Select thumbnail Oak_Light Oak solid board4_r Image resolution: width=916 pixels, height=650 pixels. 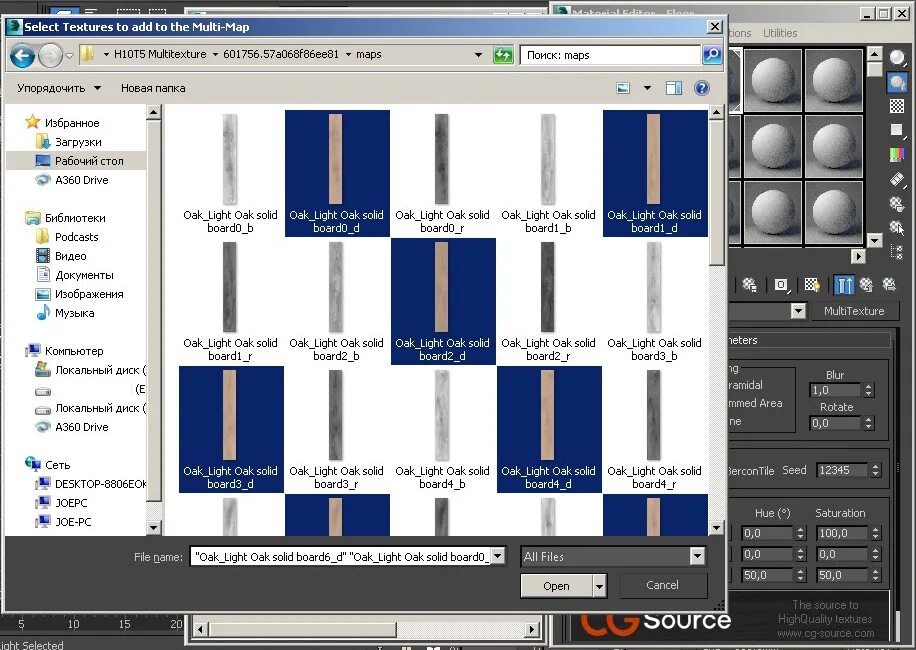654,429
